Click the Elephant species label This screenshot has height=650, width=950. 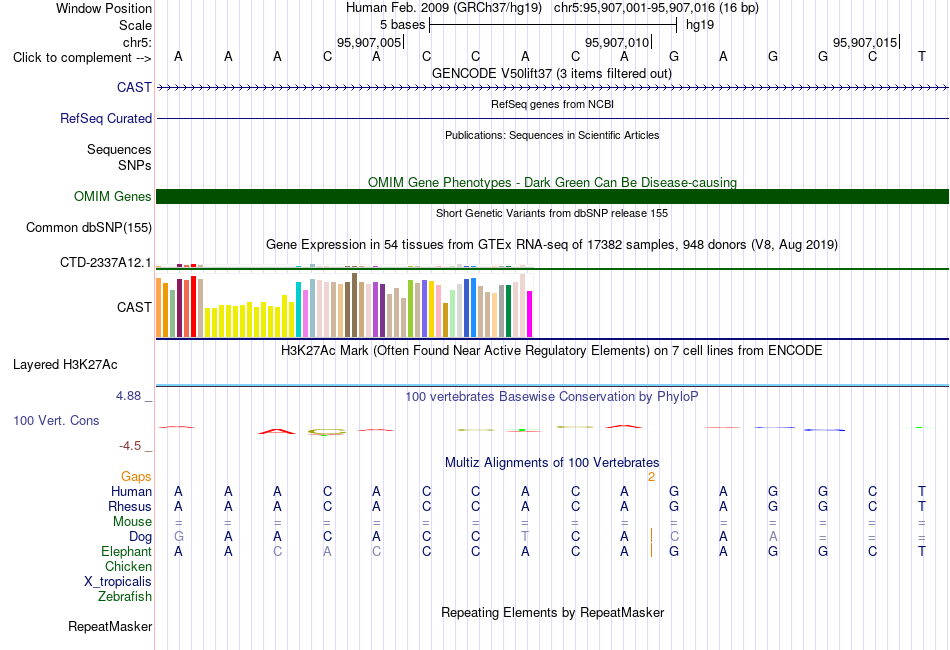click(126, 552)
